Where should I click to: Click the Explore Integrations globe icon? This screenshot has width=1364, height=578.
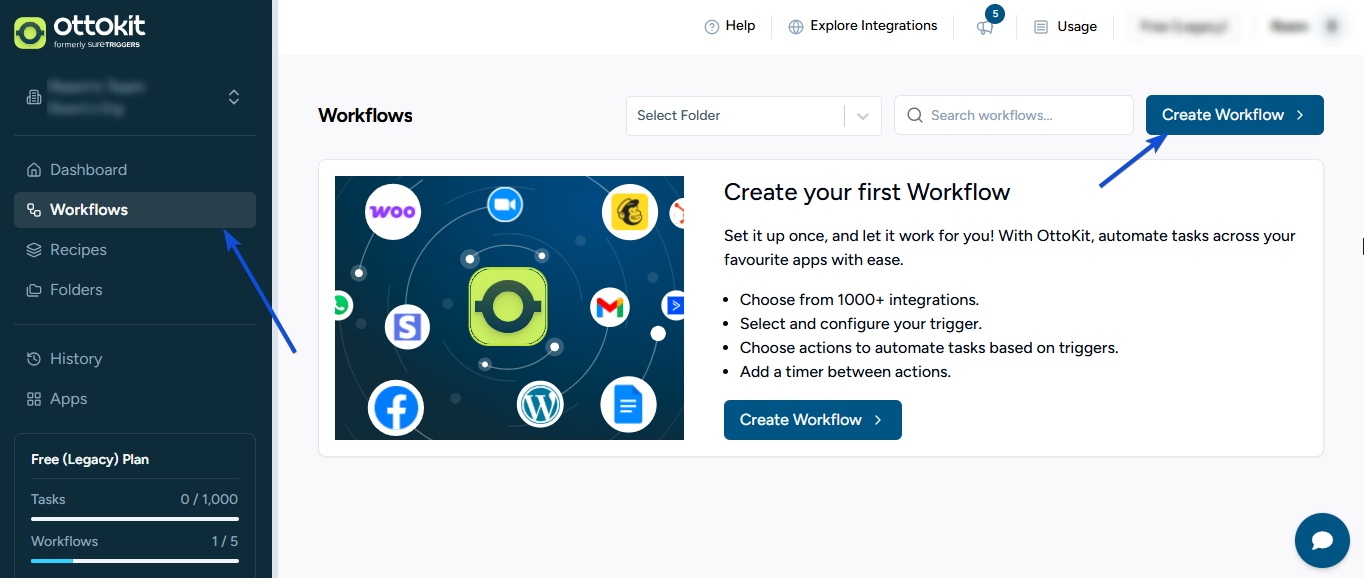pos(796,27)
